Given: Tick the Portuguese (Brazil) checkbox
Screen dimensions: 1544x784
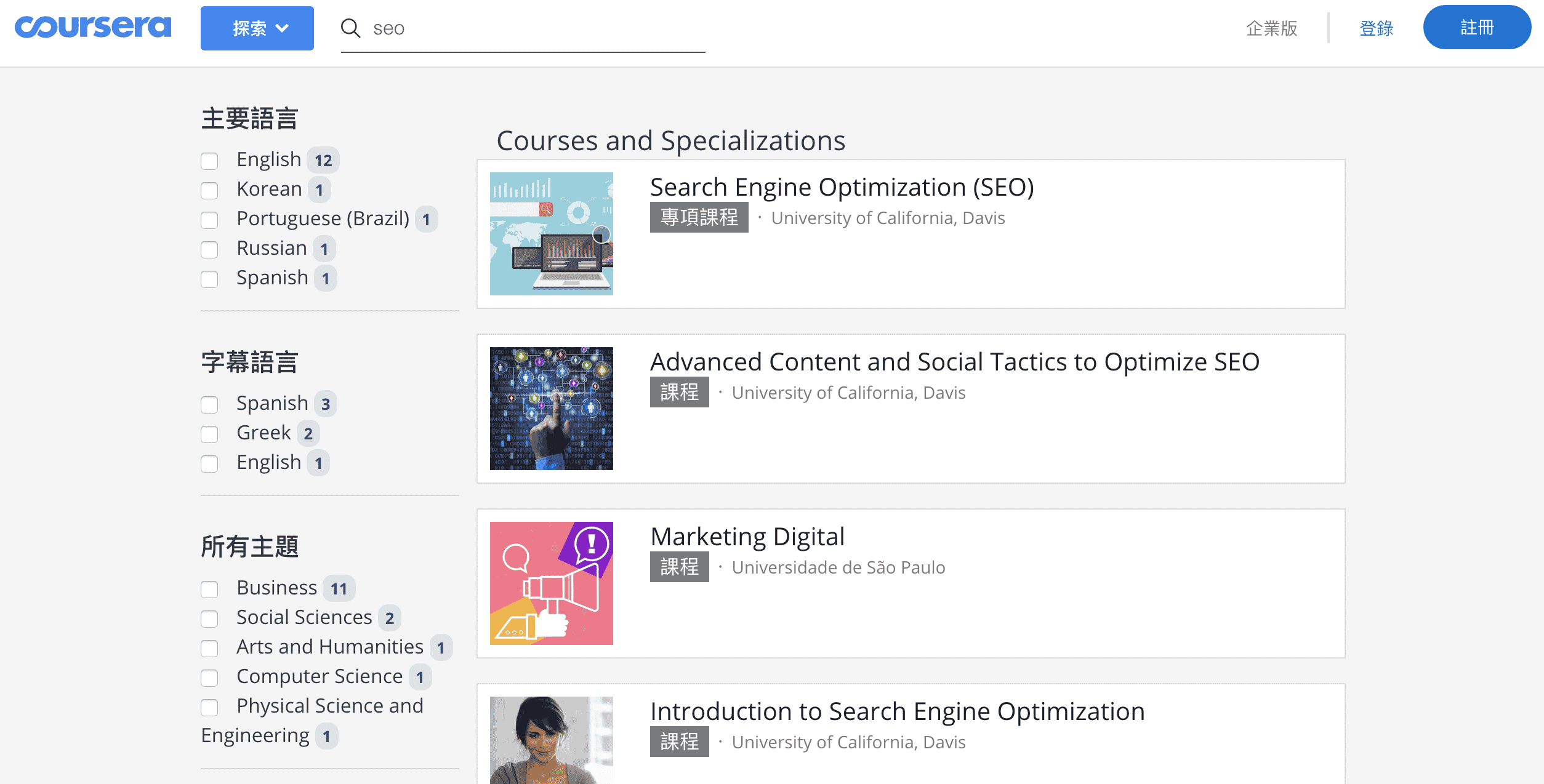Looking at the screenshot, I should 209,220.
